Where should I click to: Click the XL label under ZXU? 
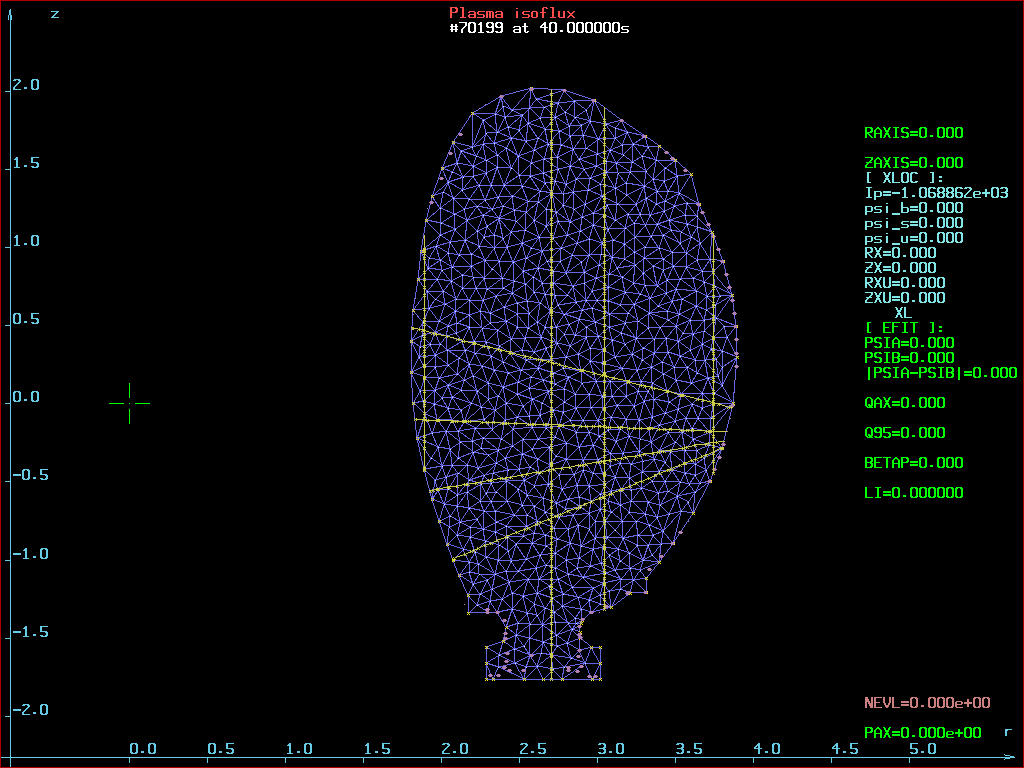[x=903, y=313]
